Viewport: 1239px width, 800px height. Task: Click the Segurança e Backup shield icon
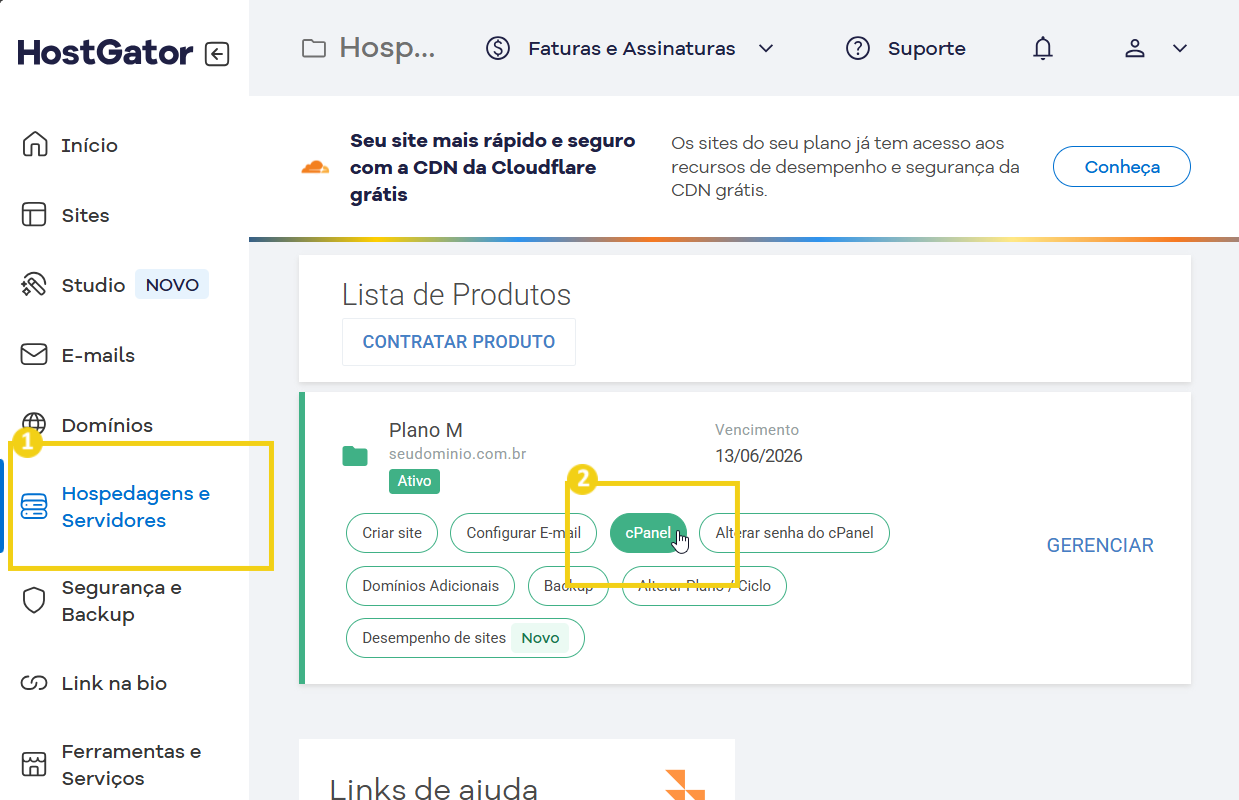click(35, 601)
